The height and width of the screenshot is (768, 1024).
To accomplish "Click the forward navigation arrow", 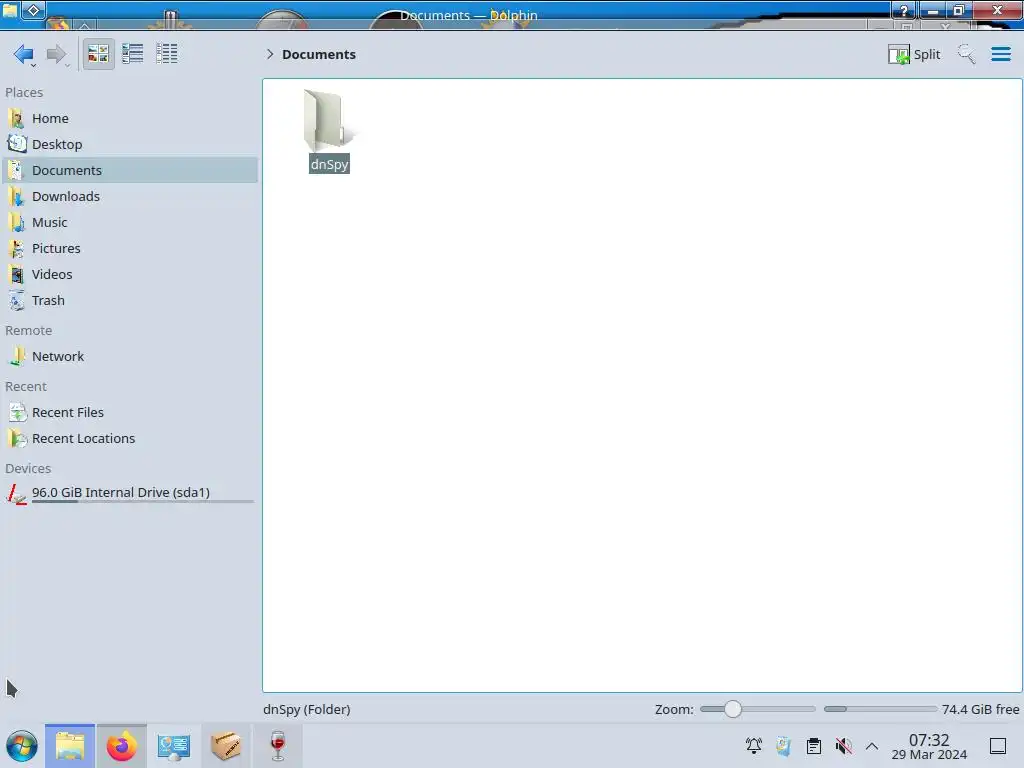I will (57, 54).
